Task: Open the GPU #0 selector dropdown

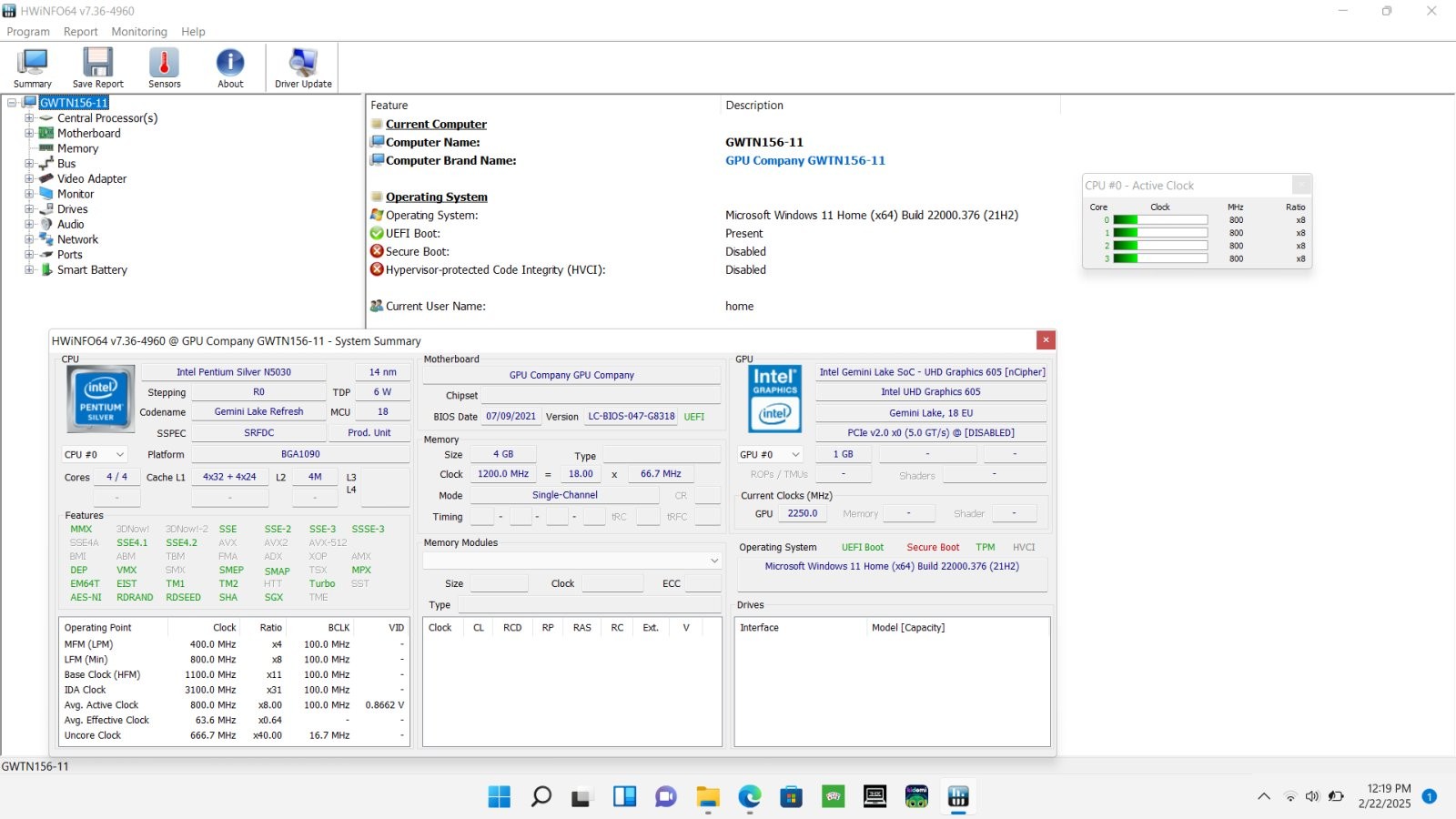Action: 770,454
